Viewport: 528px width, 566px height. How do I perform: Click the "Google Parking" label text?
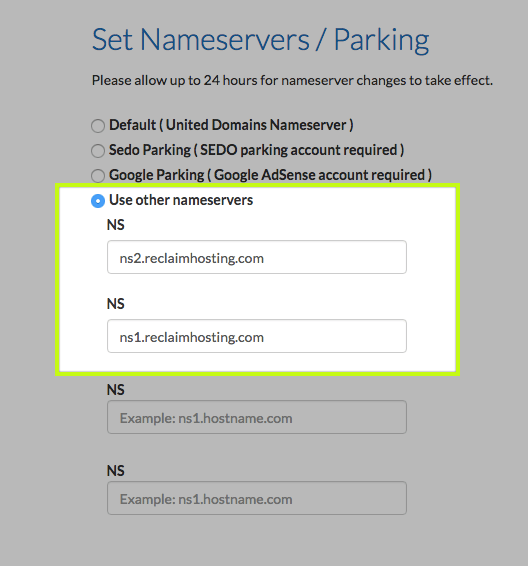click(157, 175)
